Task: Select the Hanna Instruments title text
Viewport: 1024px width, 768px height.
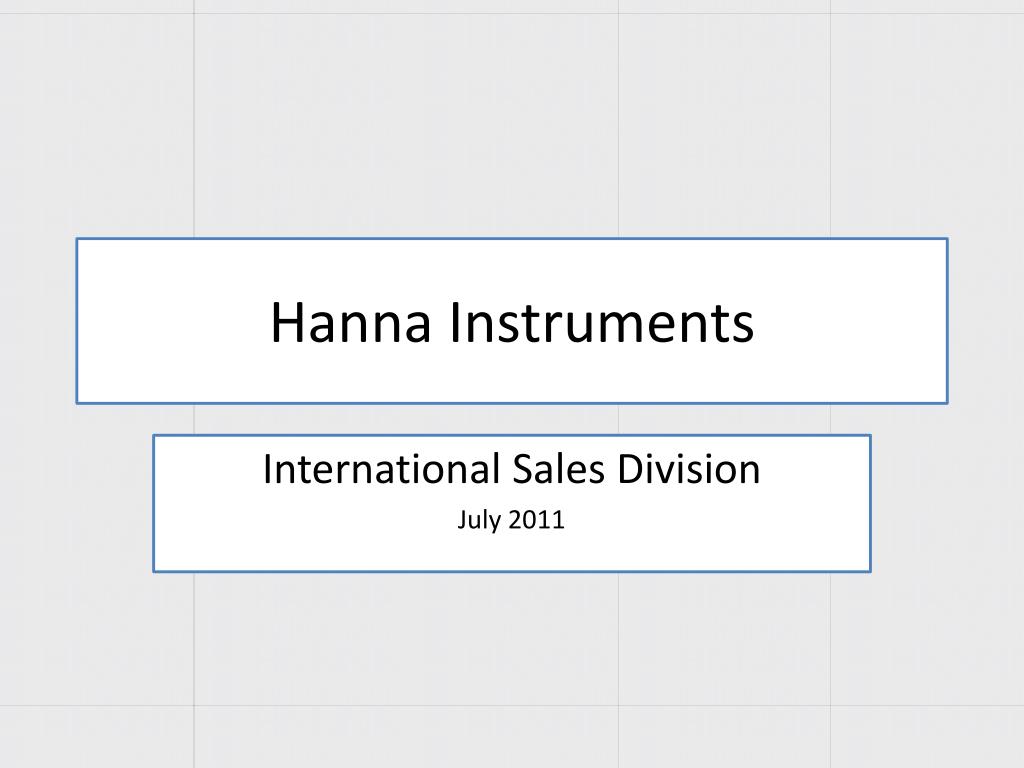Action: pos(512,322)
